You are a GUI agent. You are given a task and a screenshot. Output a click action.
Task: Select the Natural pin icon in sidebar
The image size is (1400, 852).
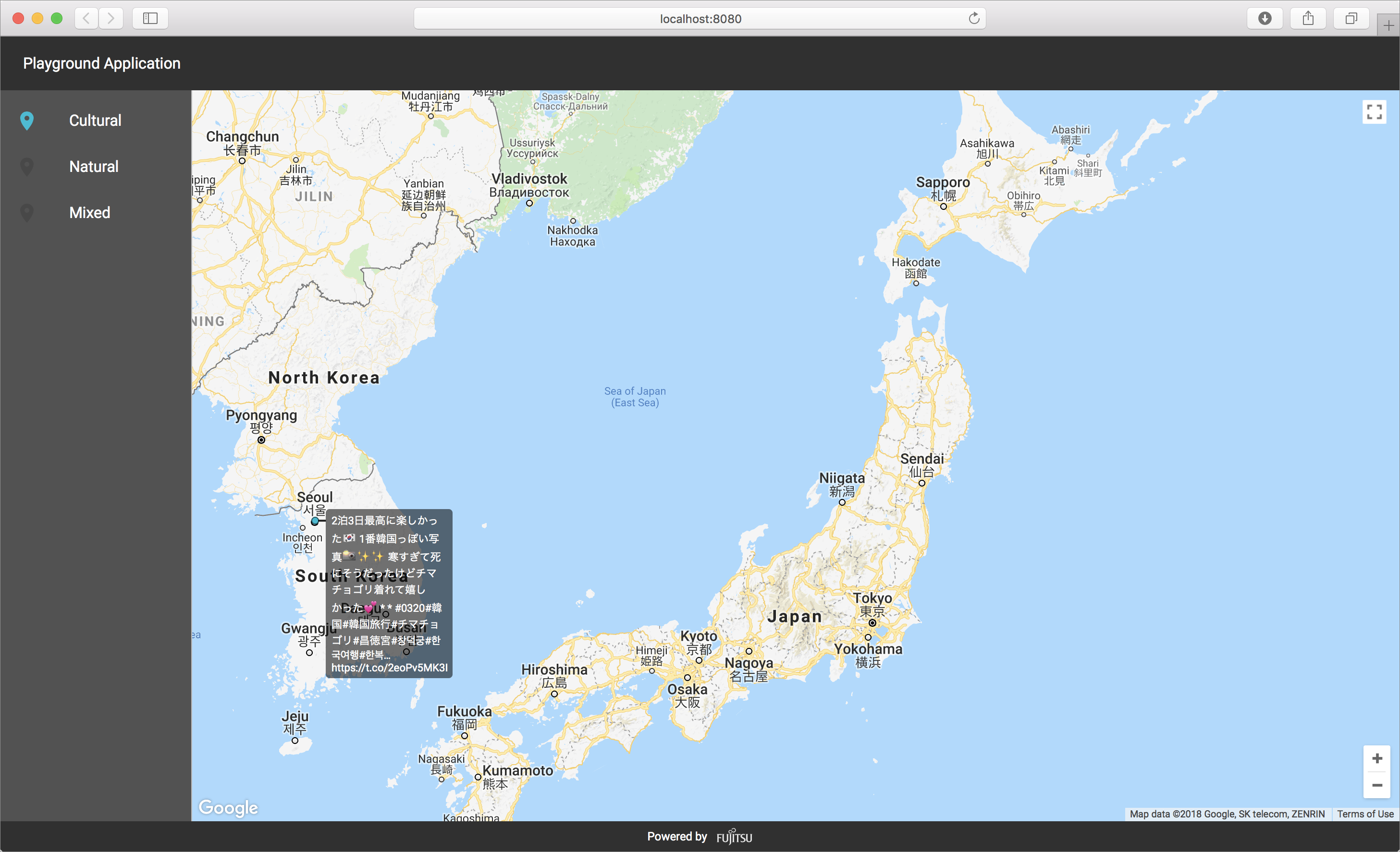pyautogui.click(x=27, y=167)
